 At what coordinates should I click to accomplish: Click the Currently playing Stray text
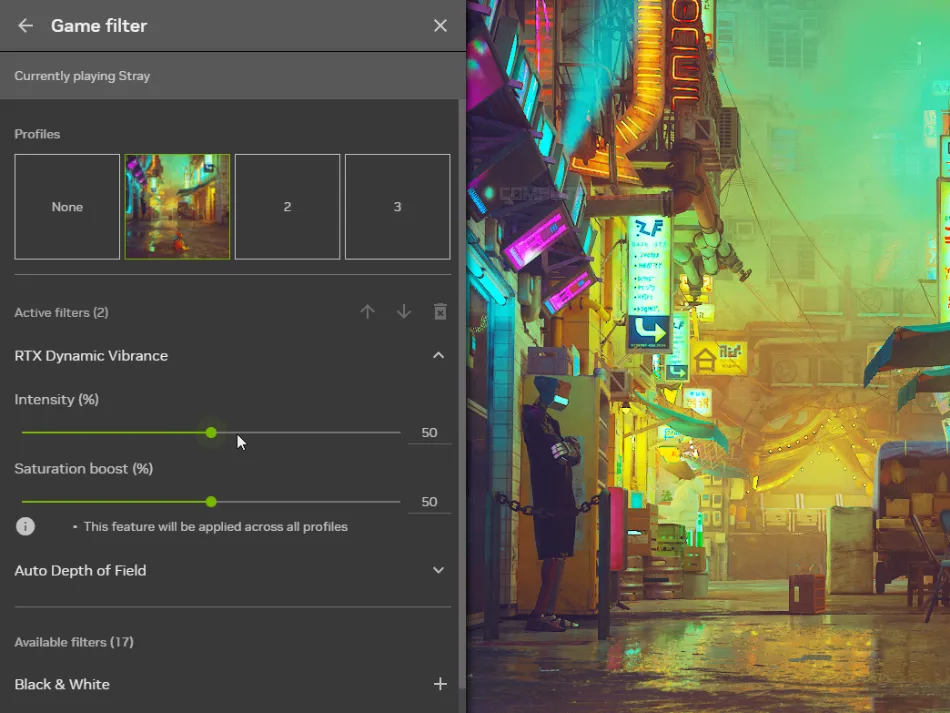[x=82, y=76]
